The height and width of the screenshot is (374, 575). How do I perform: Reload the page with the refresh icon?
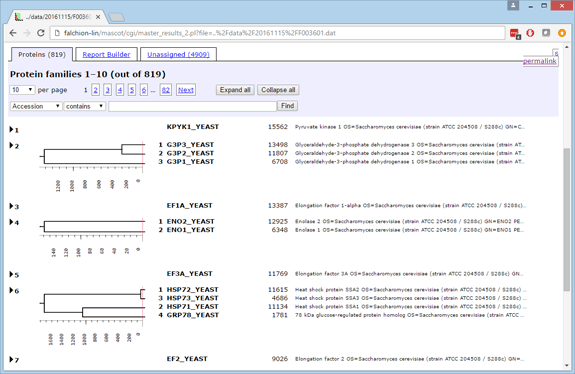tap(41, 33)
